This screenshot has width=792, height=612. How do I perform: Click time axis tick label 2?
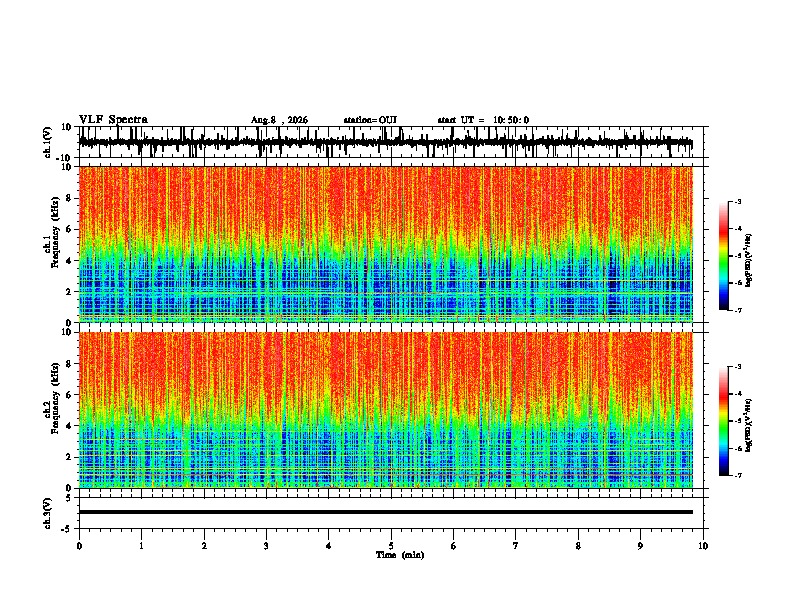coord(204,546)
